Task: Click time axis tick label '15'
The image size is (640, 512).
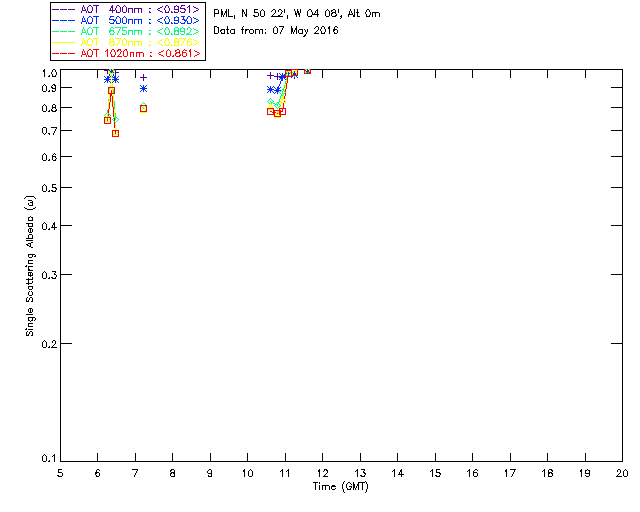Action: click(x=435, y=473)
